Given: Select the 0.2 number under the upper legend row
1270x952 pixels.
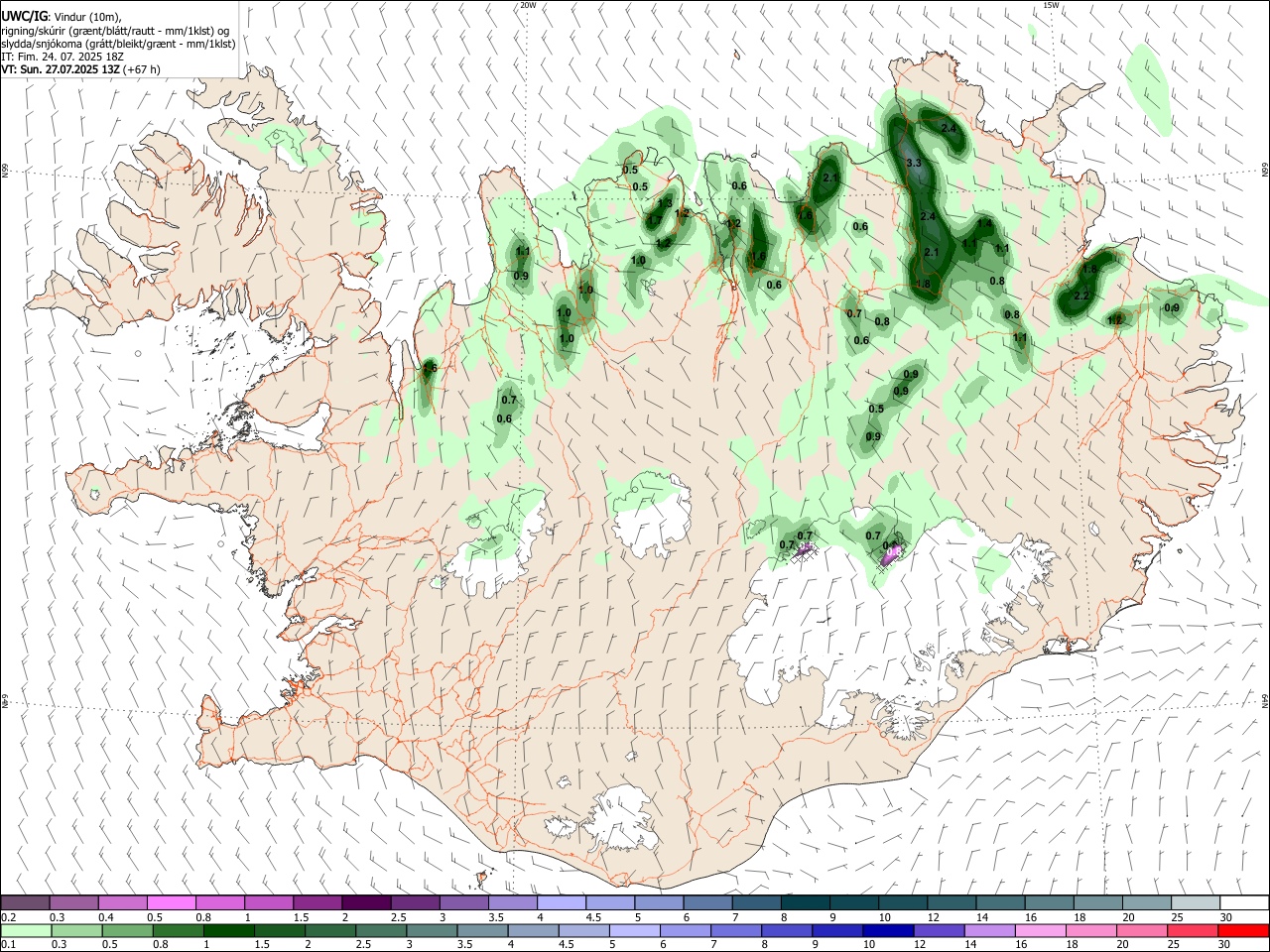Looking at the screenshot, I should point(9,916).
